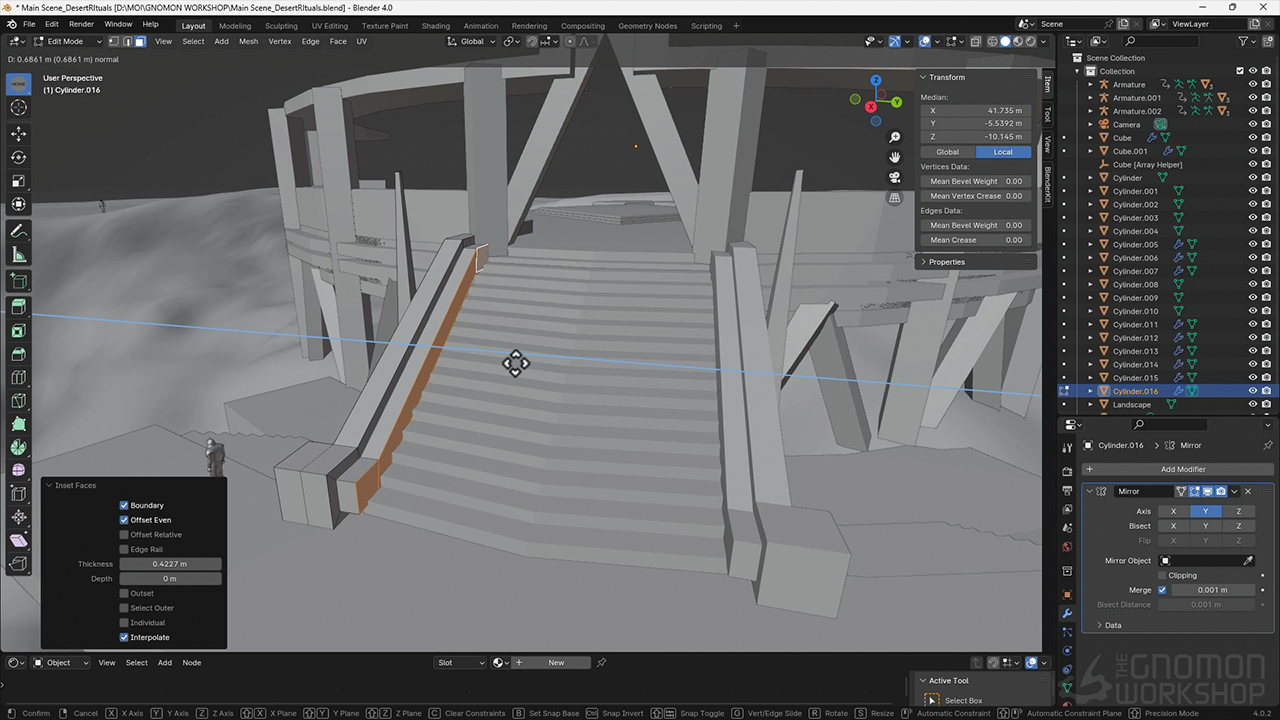Open the Mesh menu in viewport header

pyautogui.click(x=248, y=41)
